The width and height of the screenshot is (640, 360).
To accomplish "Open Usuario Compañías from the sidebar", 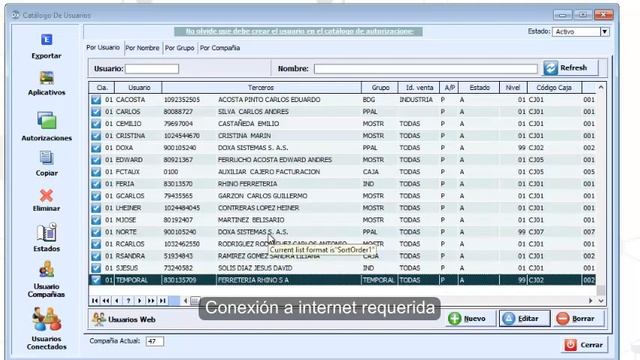I will 47,270.
